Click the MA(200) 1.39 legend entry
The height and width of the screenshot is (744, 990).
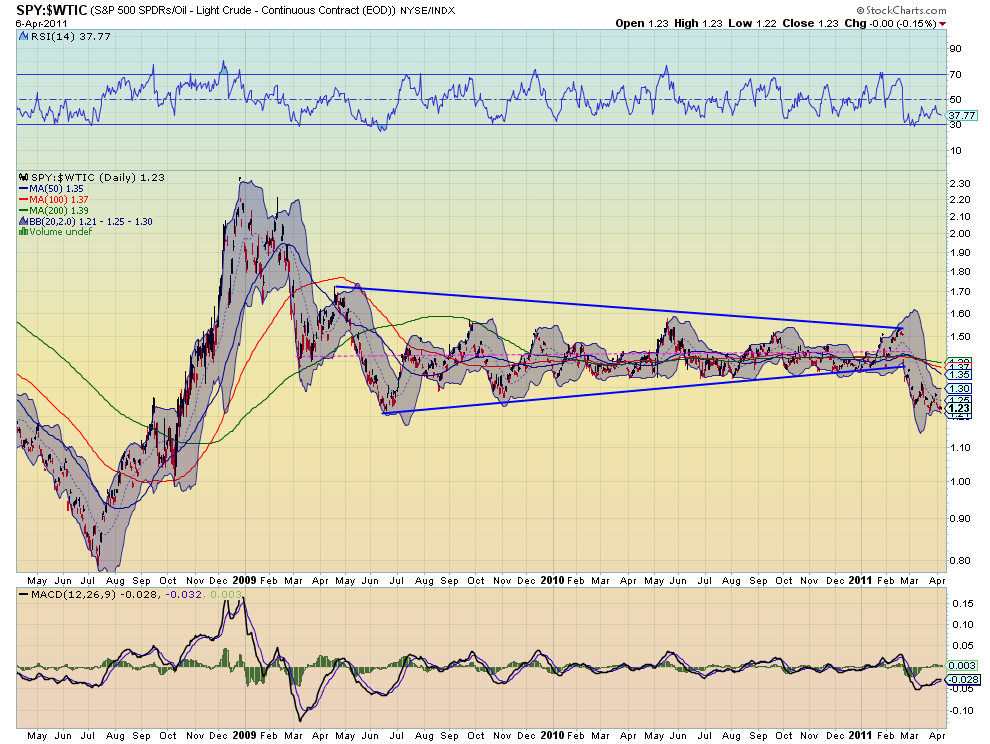pos(59,210)
